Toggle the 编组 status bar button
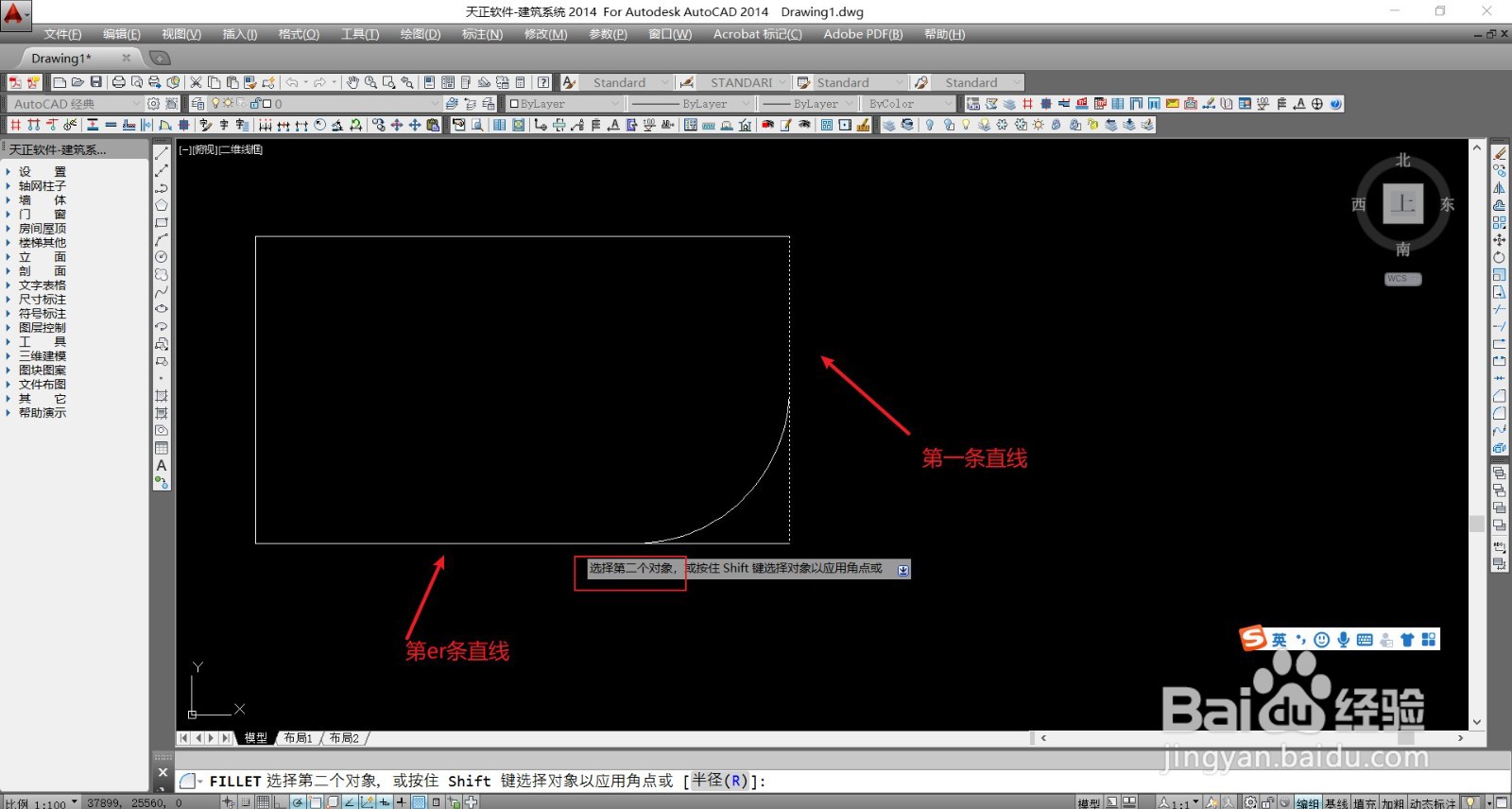Image resolution: width=1512 pixels, height=809 pixels. [1308, 802]
